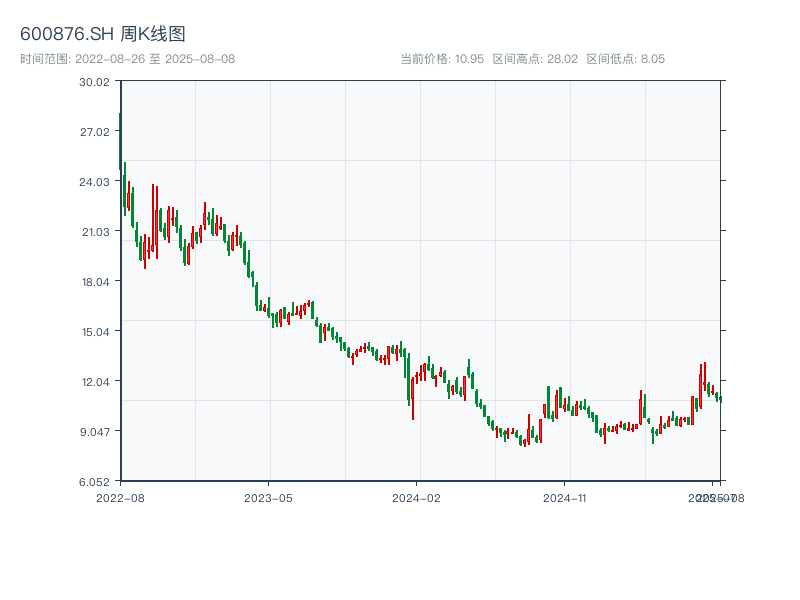Select the 24.03 price axis label
This screenshot has width=800, height=600.
pos(94,181)
